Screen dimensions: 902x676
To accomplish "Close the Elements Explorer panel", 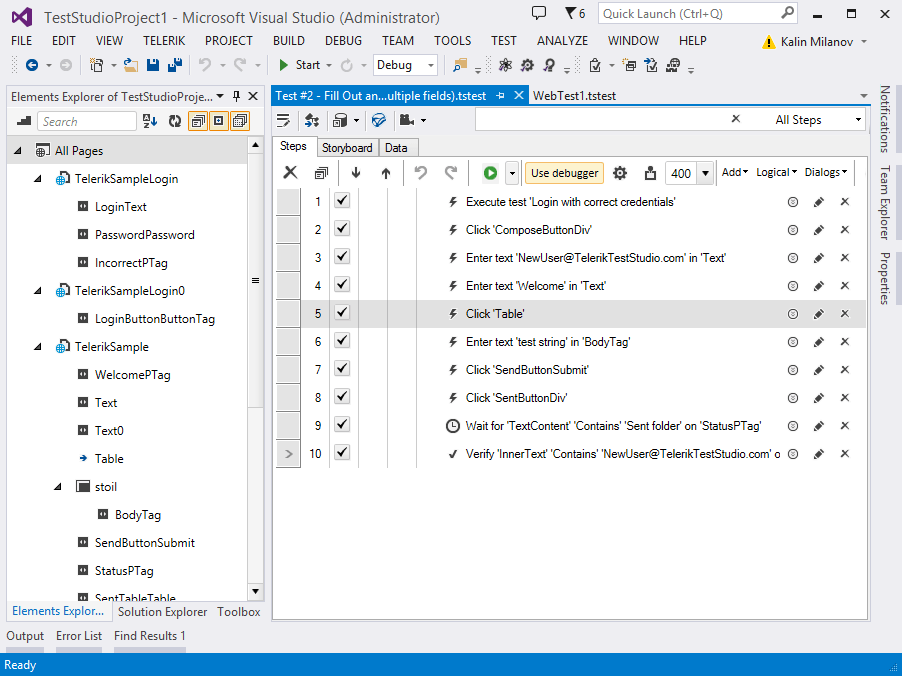I will coord(253,96).
